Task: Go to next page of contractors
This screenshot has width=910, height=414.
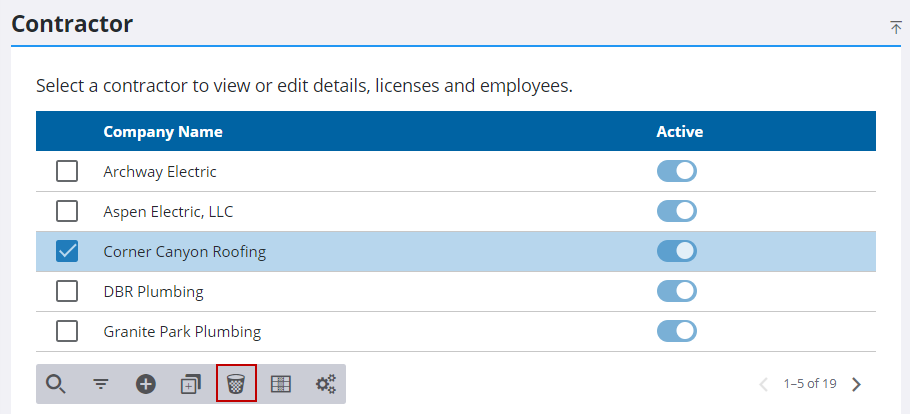Action: 857,384
